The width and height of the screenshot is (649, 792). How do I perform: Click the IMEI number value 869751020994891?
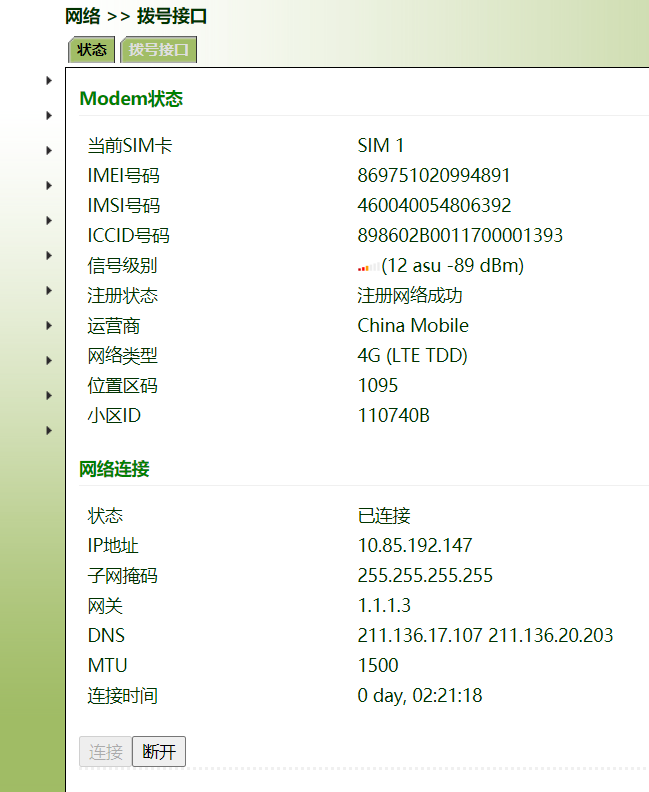434,176
